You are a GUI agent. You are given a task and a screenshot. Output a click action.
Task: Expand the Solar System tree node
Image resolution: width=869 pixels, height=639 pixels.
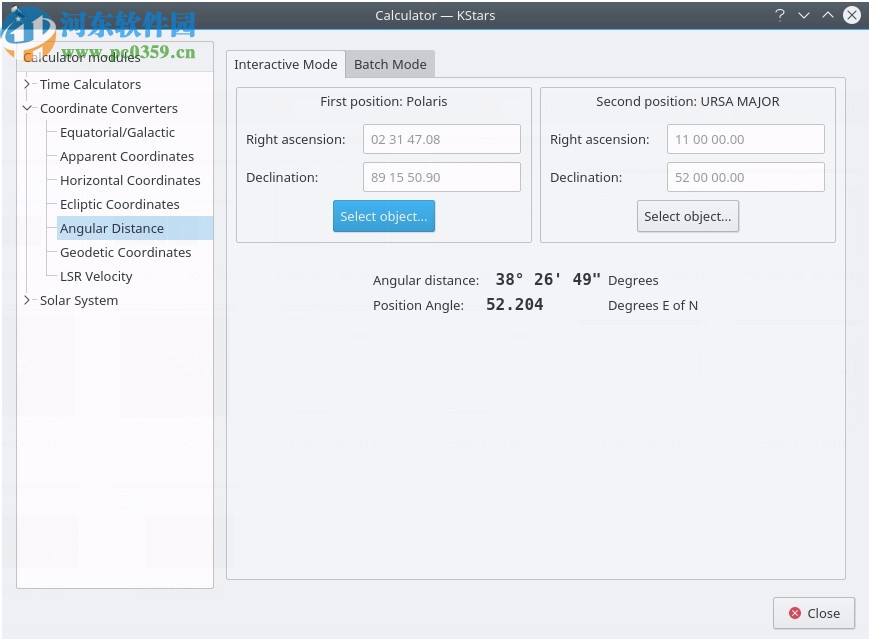(26, 300)
